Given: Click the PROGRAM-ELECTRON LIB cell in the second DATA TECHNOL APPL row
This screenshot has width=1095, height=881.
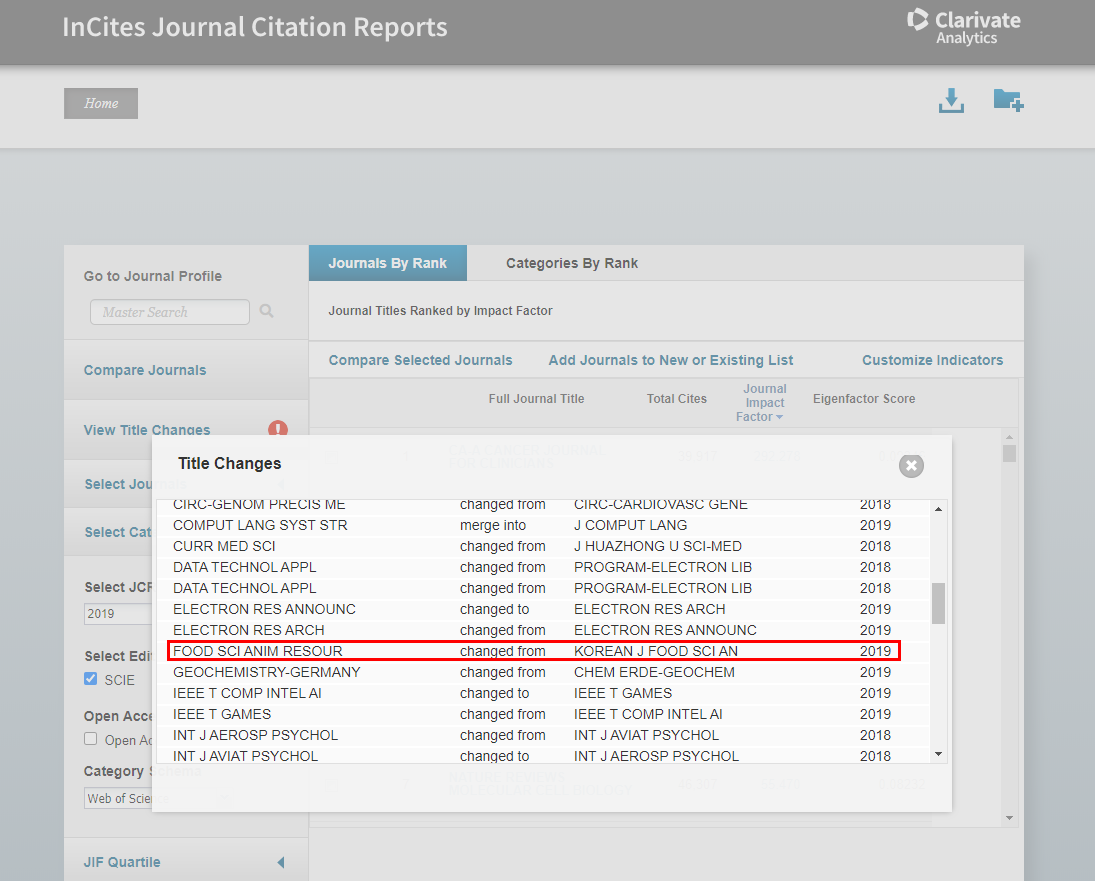Looking at the screenshot, I should pos(663,588).
